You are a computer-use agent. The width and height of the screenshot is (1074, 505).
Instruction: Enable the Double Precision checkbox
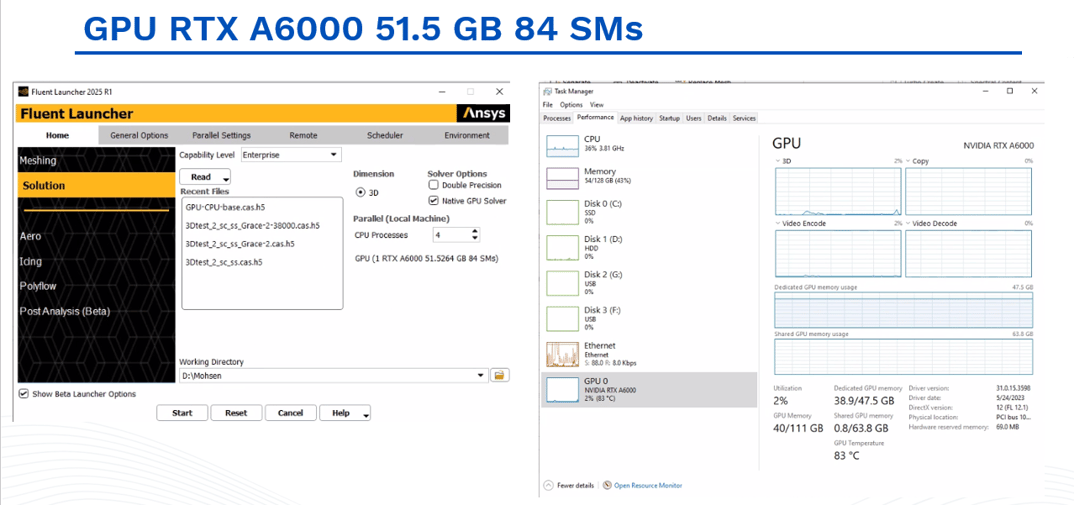433,185
